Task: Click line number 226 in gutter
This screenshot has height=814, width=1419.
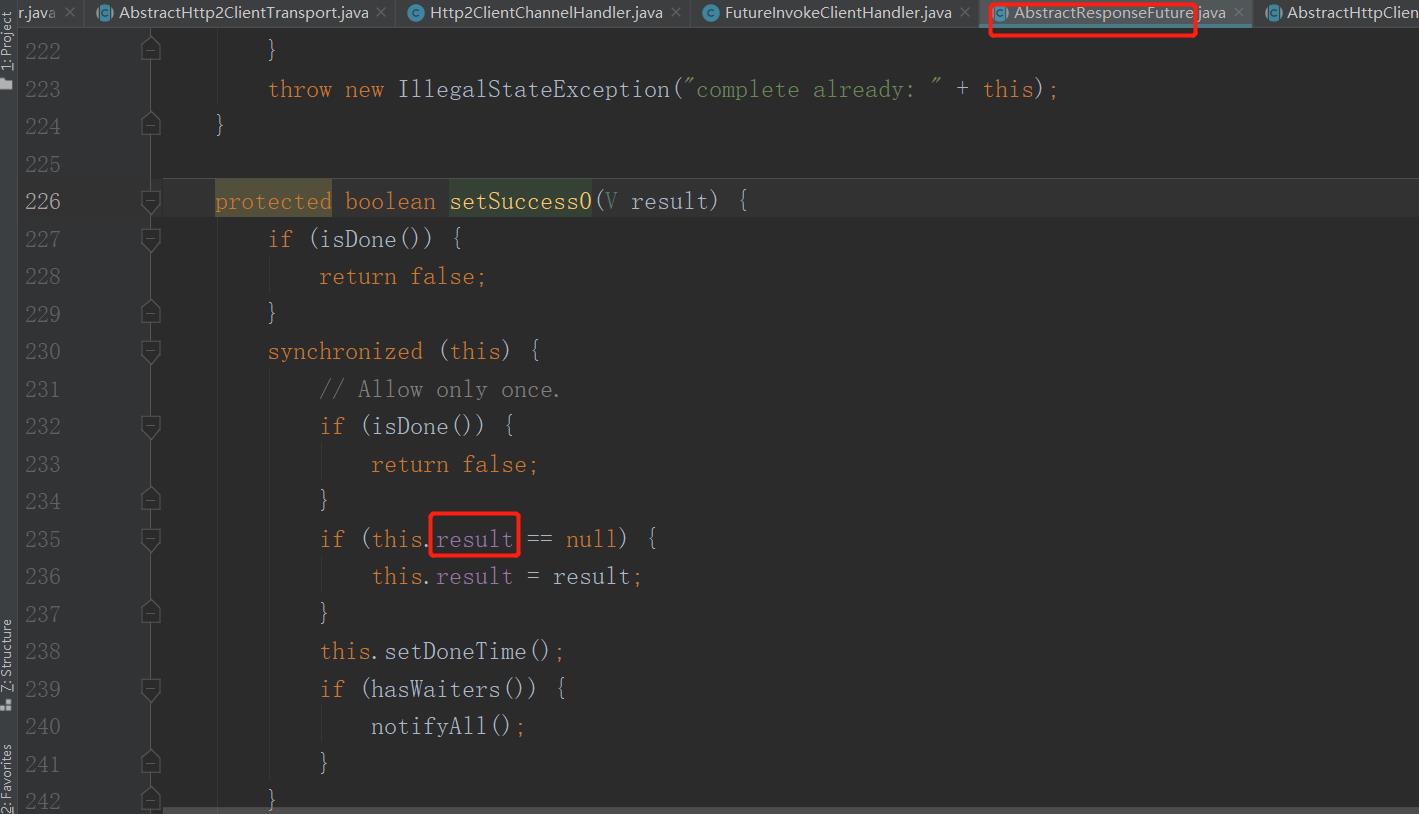Action: coord(42,201)
